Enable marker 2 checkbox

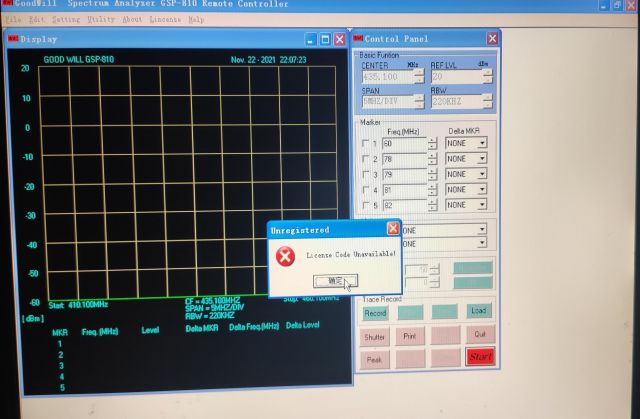366,159
